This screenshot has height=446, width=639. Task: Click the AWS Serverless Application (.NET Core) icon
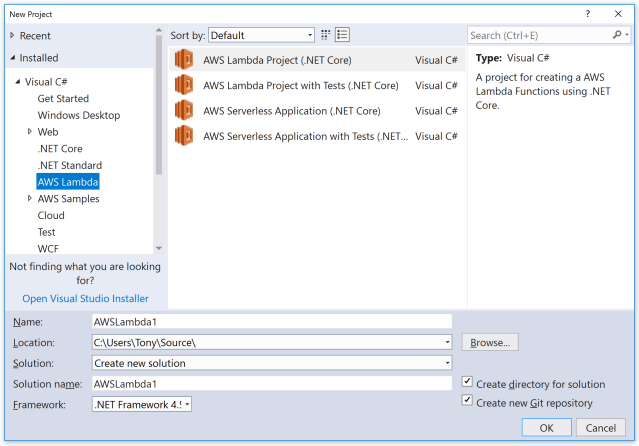[184, 110]
